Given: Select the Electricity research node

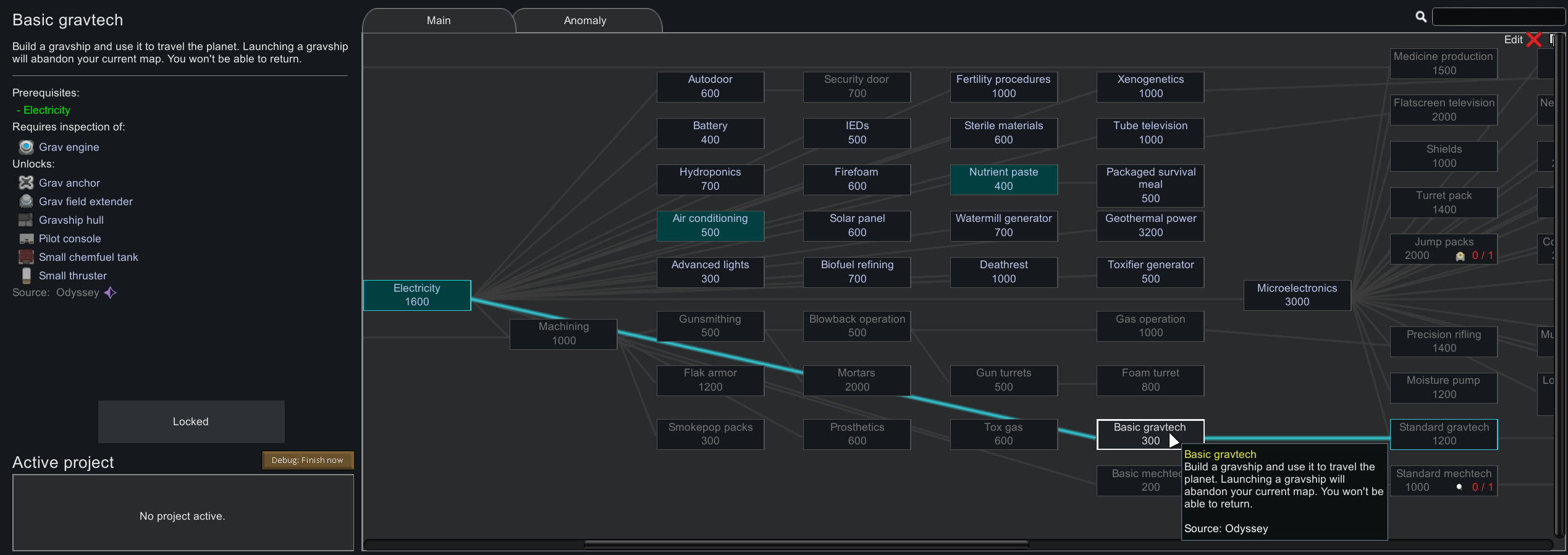Looking at the screenshot, I should (417, 295).
